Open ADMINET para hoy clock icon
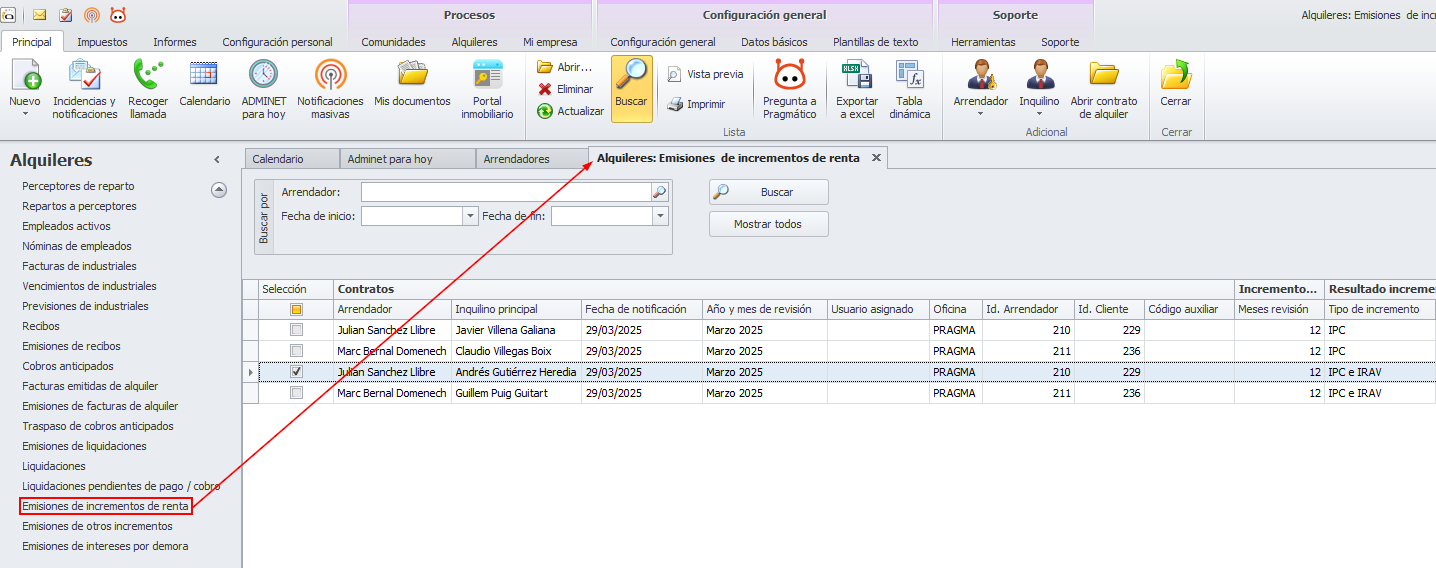Screen dimensions: 1436x568 pos(263,76)
